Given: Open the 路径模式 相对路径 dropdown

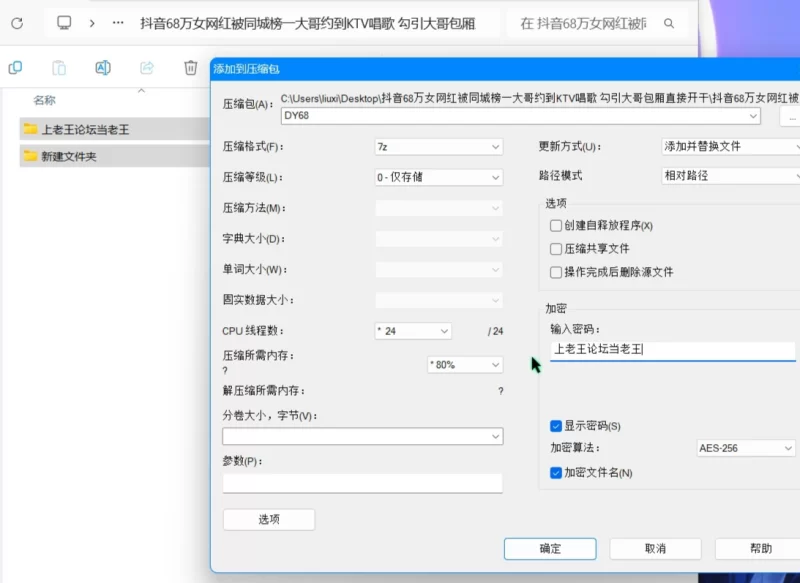Looking at the screenshot, I should tap(731, 176).
